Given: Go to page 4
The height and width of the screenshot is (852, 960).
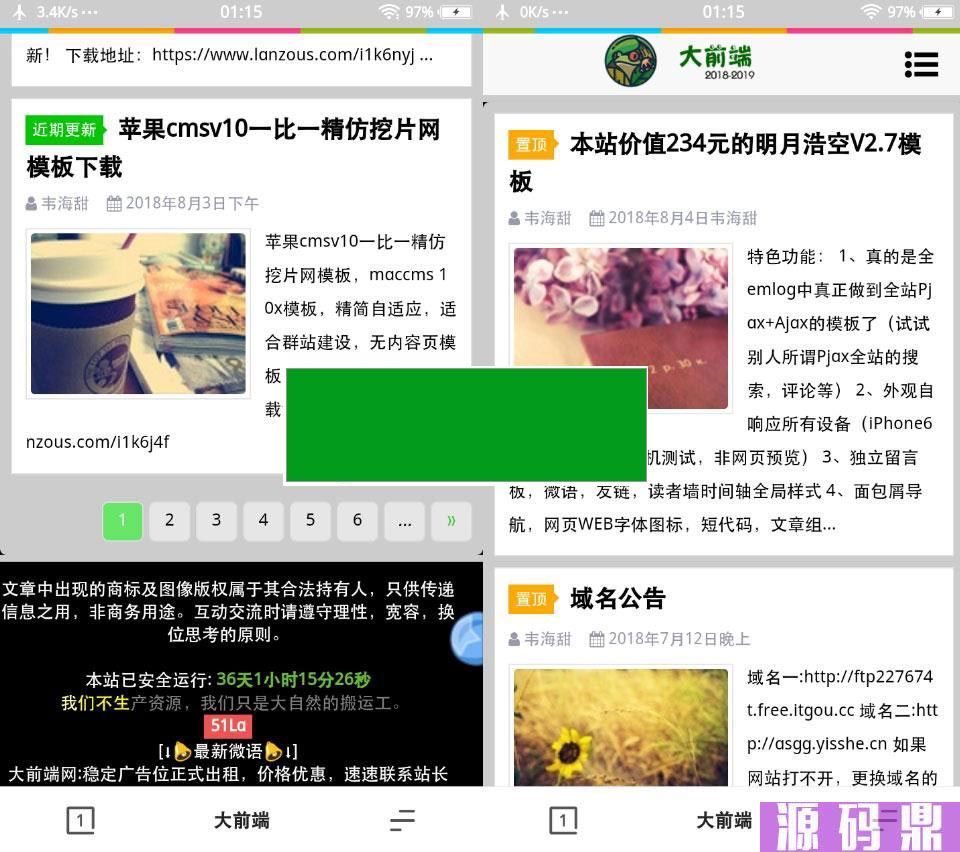Looking at the screenshot, I should (x=263, y=521).
